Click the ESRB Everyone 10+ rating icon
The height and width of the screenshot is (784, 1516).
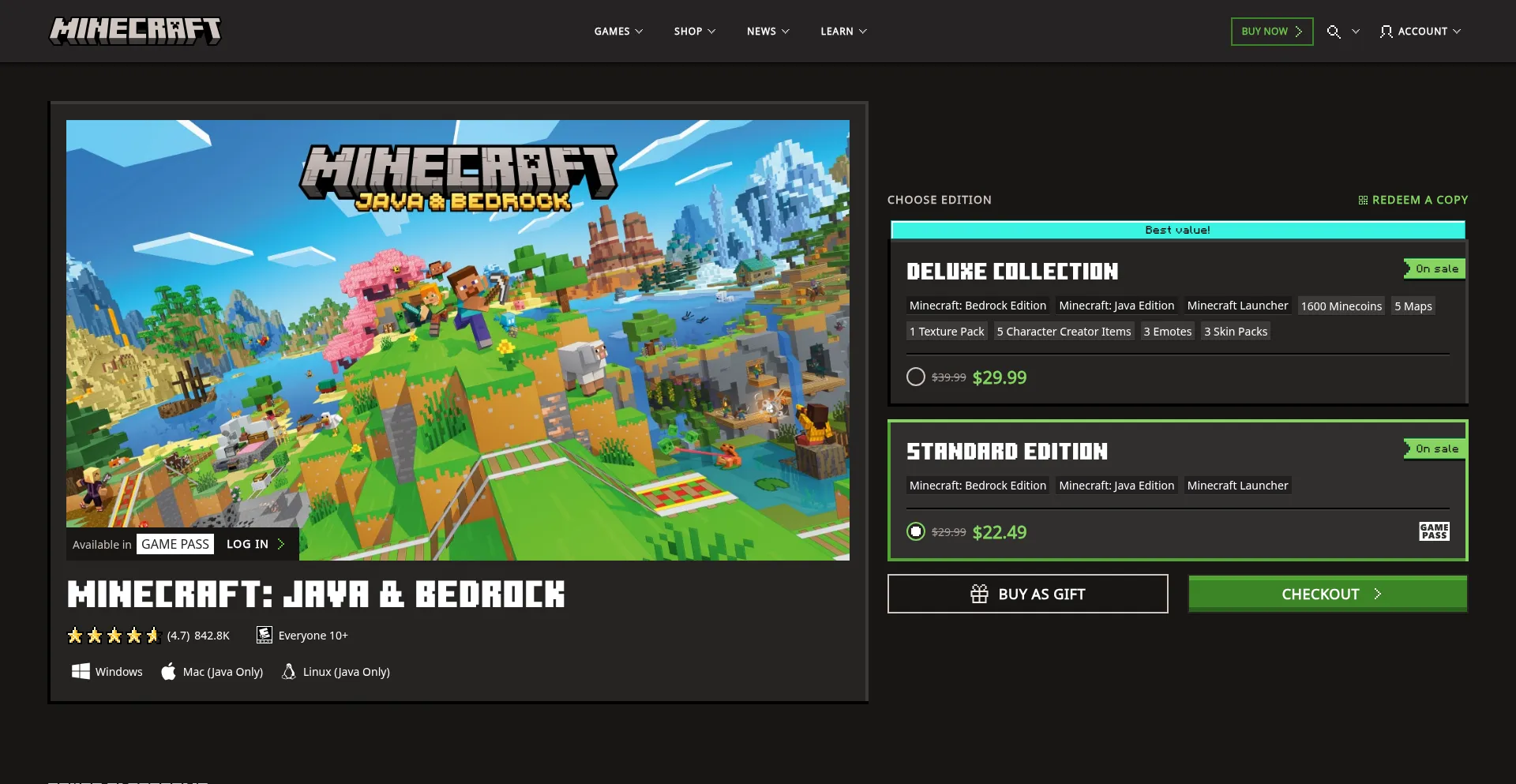click(x=265, y=635)
